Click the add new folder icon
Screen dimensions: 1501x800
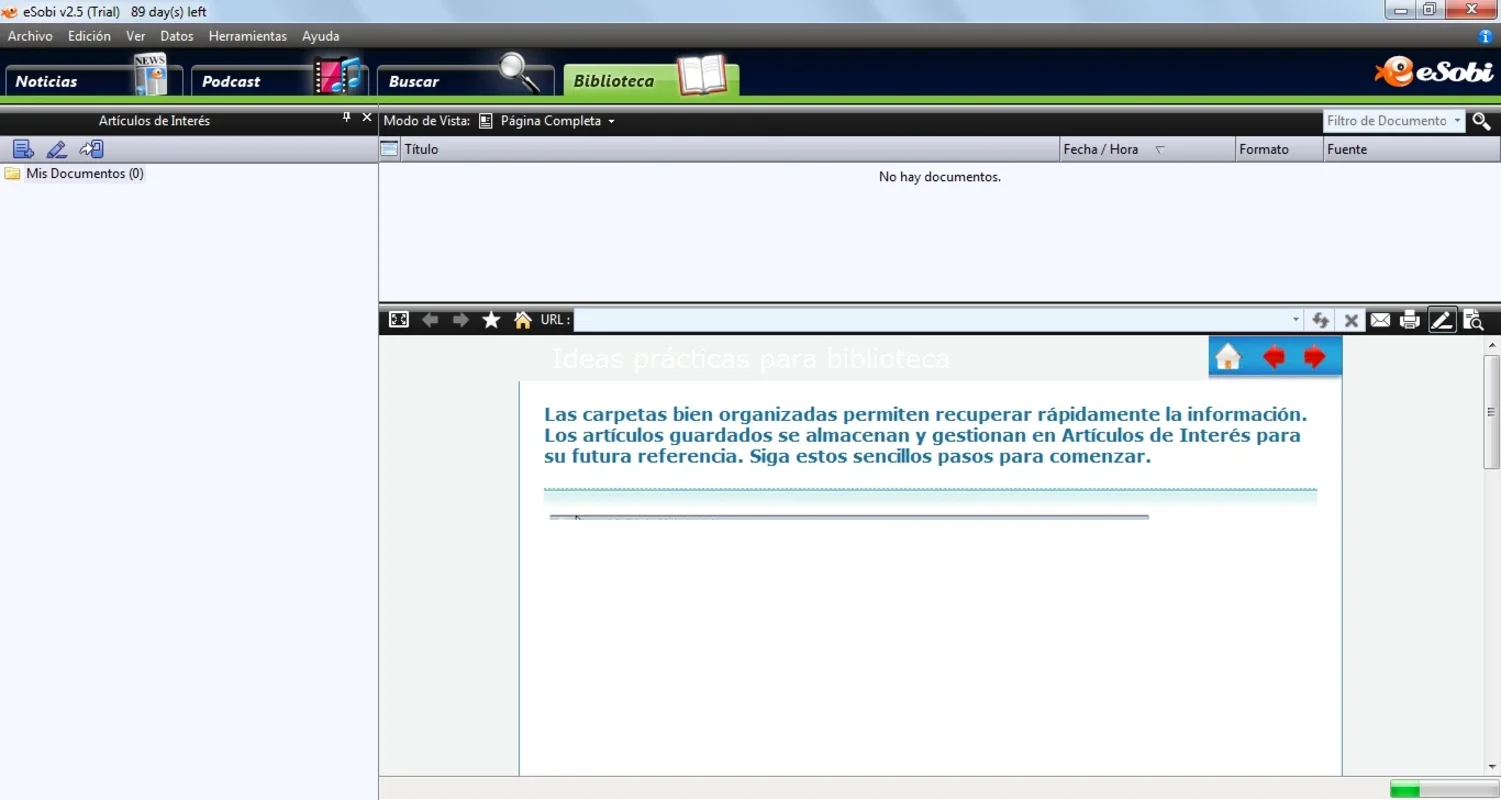tap(23, 150)
